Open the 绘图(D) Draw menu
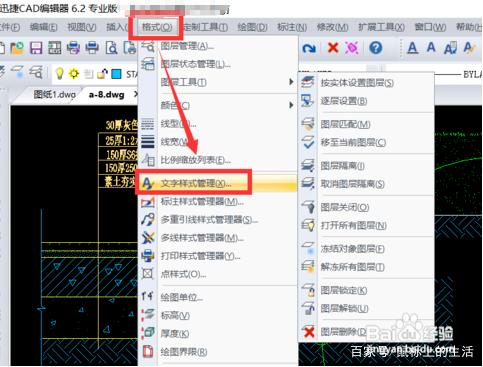 (x=252, y=27)
